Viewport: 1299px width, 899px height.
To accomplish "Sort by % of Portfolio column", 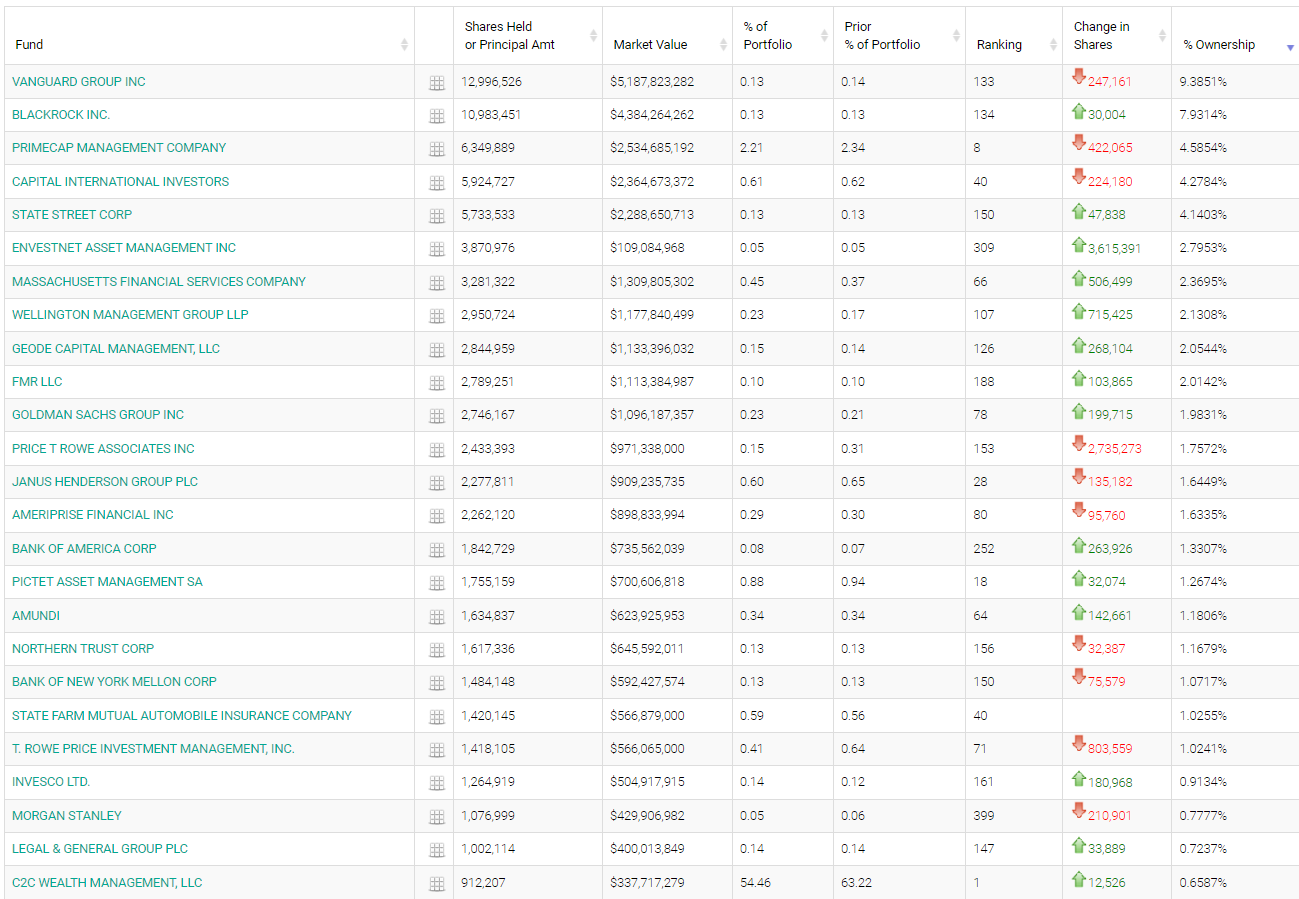I will point(783,36).
